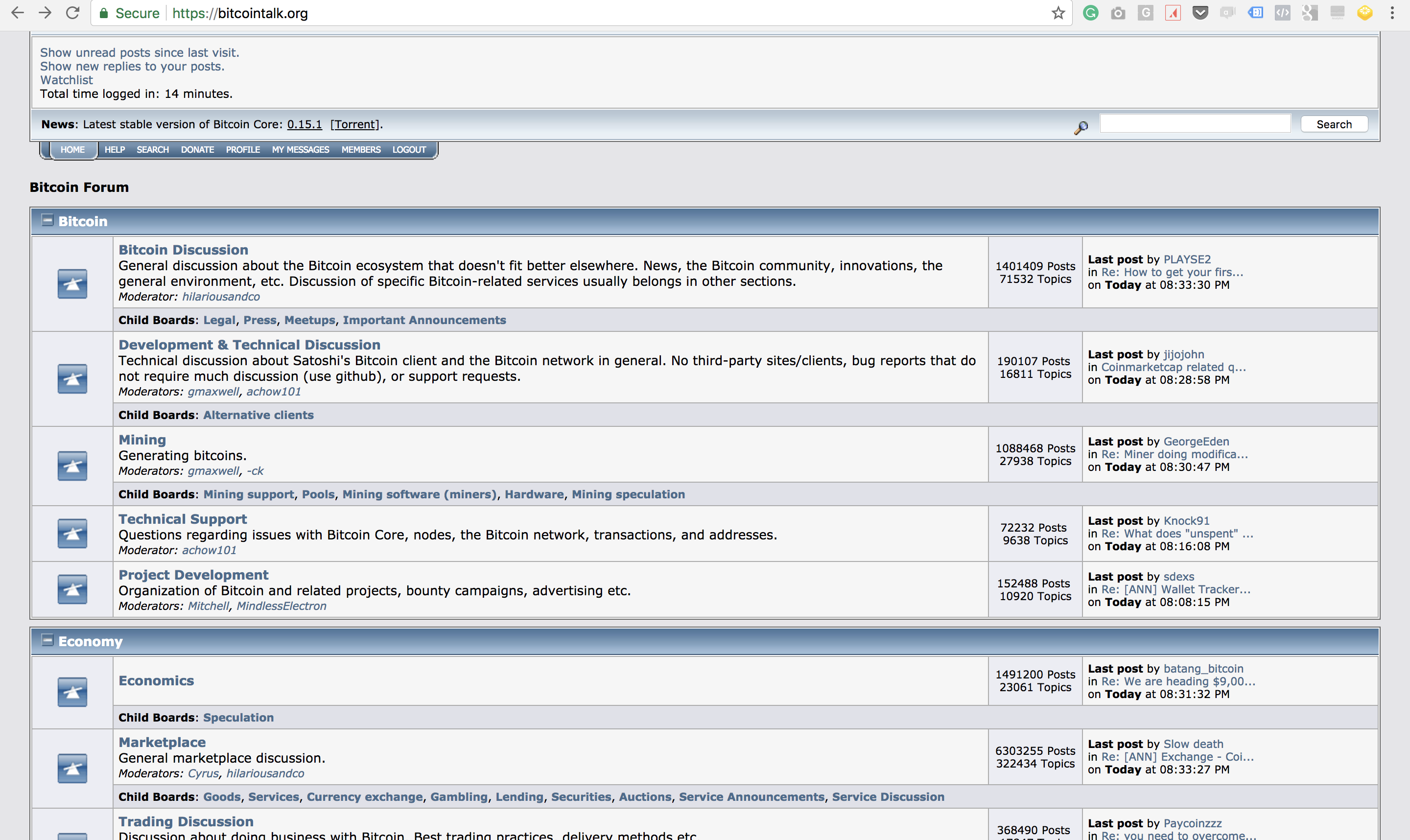
Task: Open the Pocket extension icon
Action: click(1199, 13)
